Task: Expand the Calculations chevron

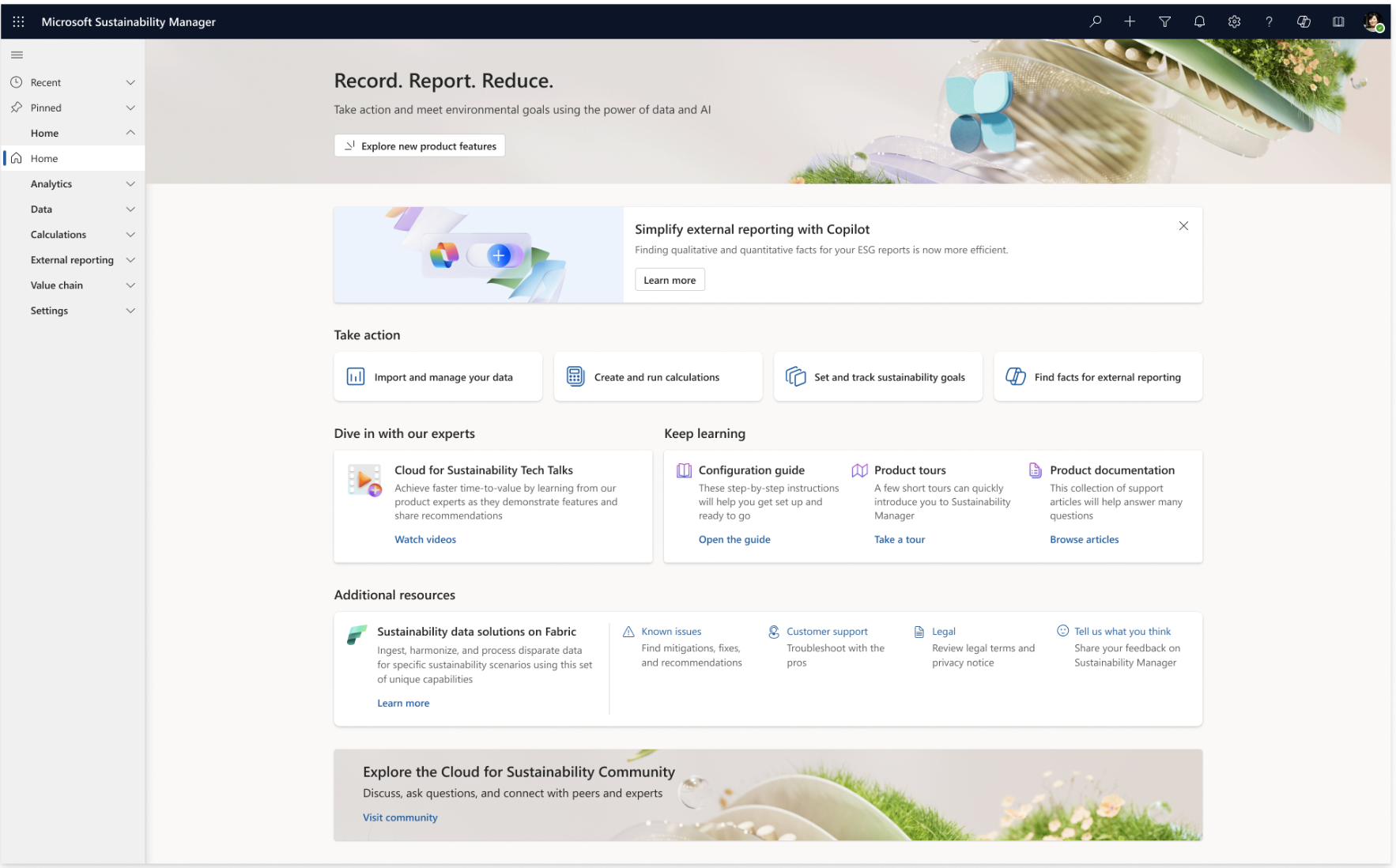Action: coord(130,234)
